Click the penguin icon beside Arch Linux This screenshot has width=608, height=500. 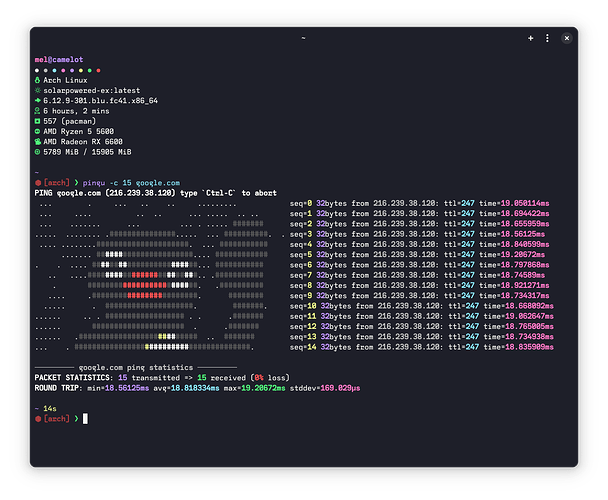click(37, 79)
